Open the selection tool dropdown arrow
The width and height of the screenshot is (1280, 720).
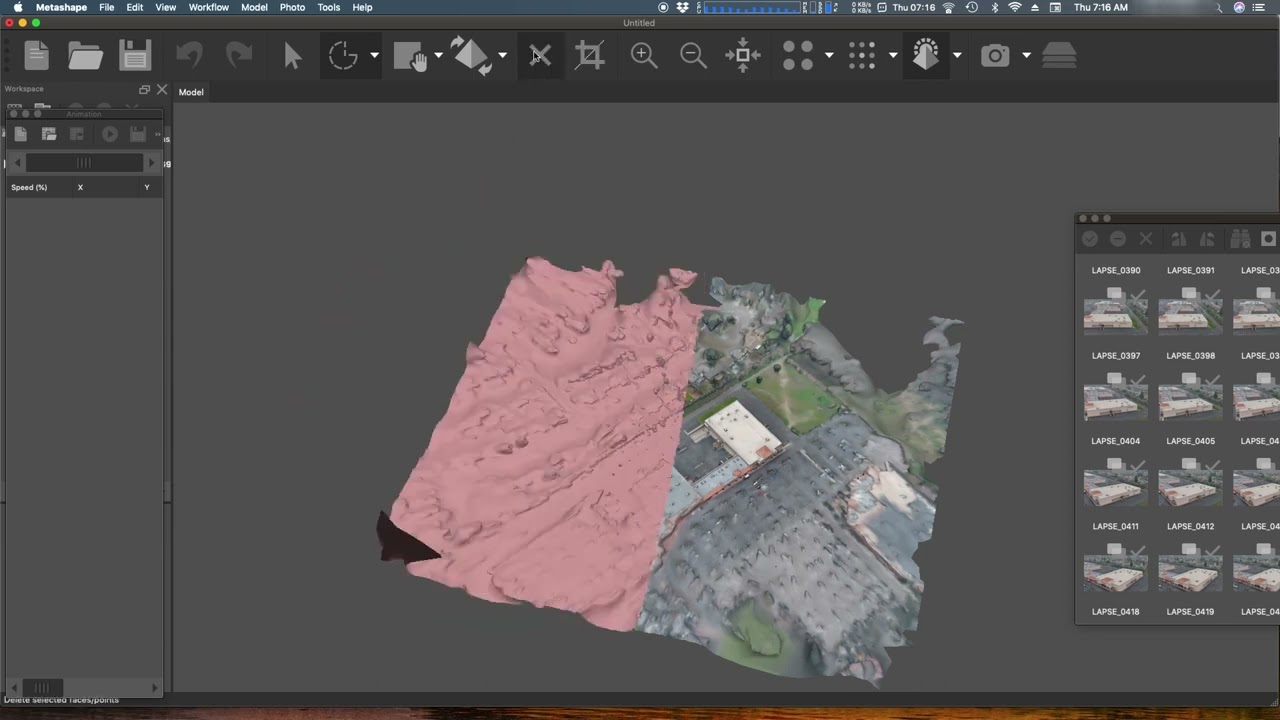tap(374, 56)
